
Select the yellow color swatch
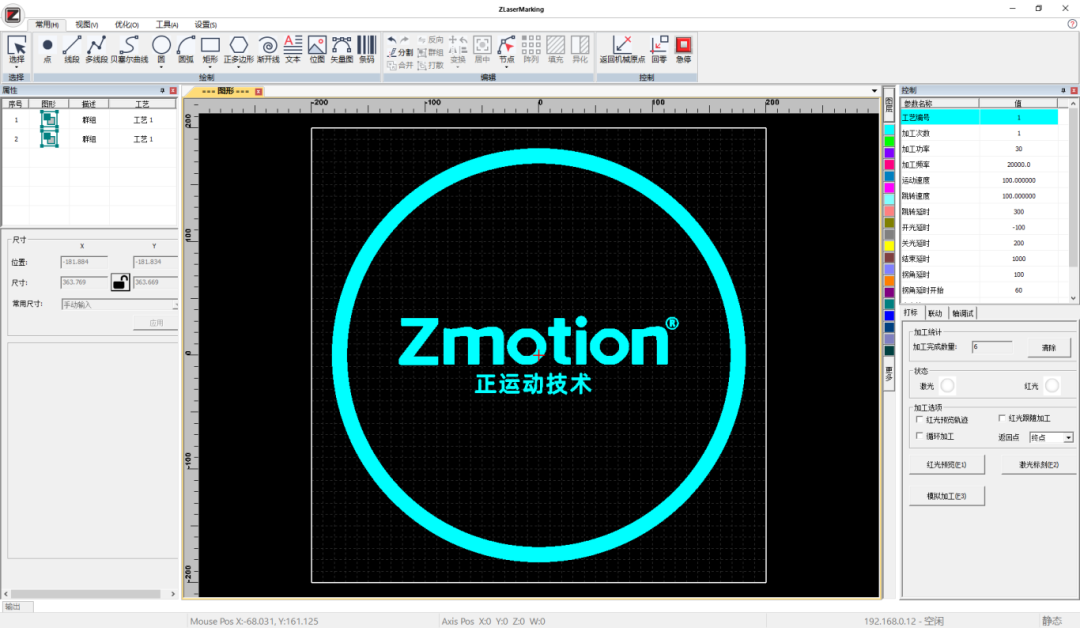[x=889, y=246]
